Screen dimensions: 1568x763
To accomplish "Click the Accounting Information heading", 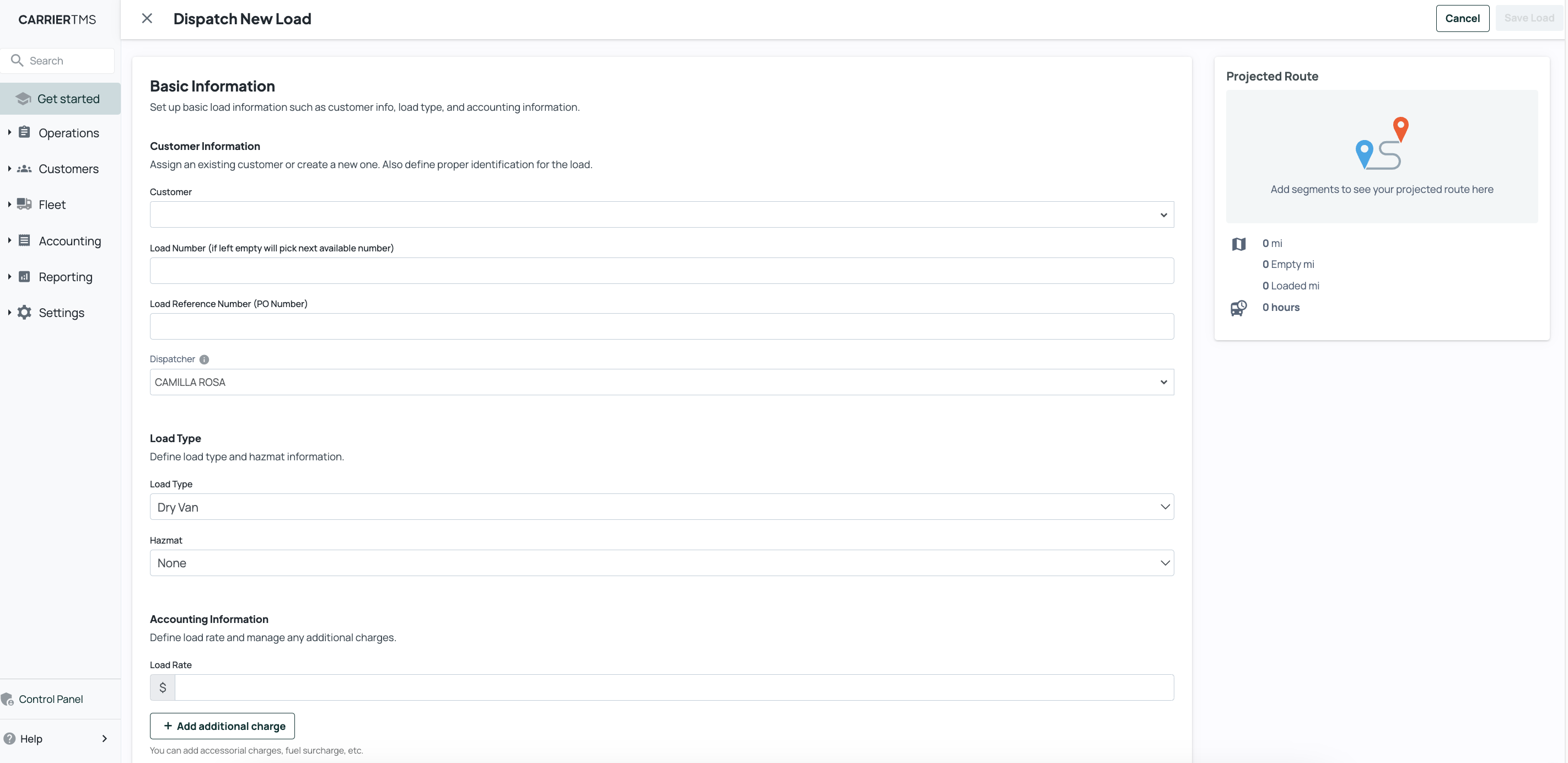I will [209, 620].
